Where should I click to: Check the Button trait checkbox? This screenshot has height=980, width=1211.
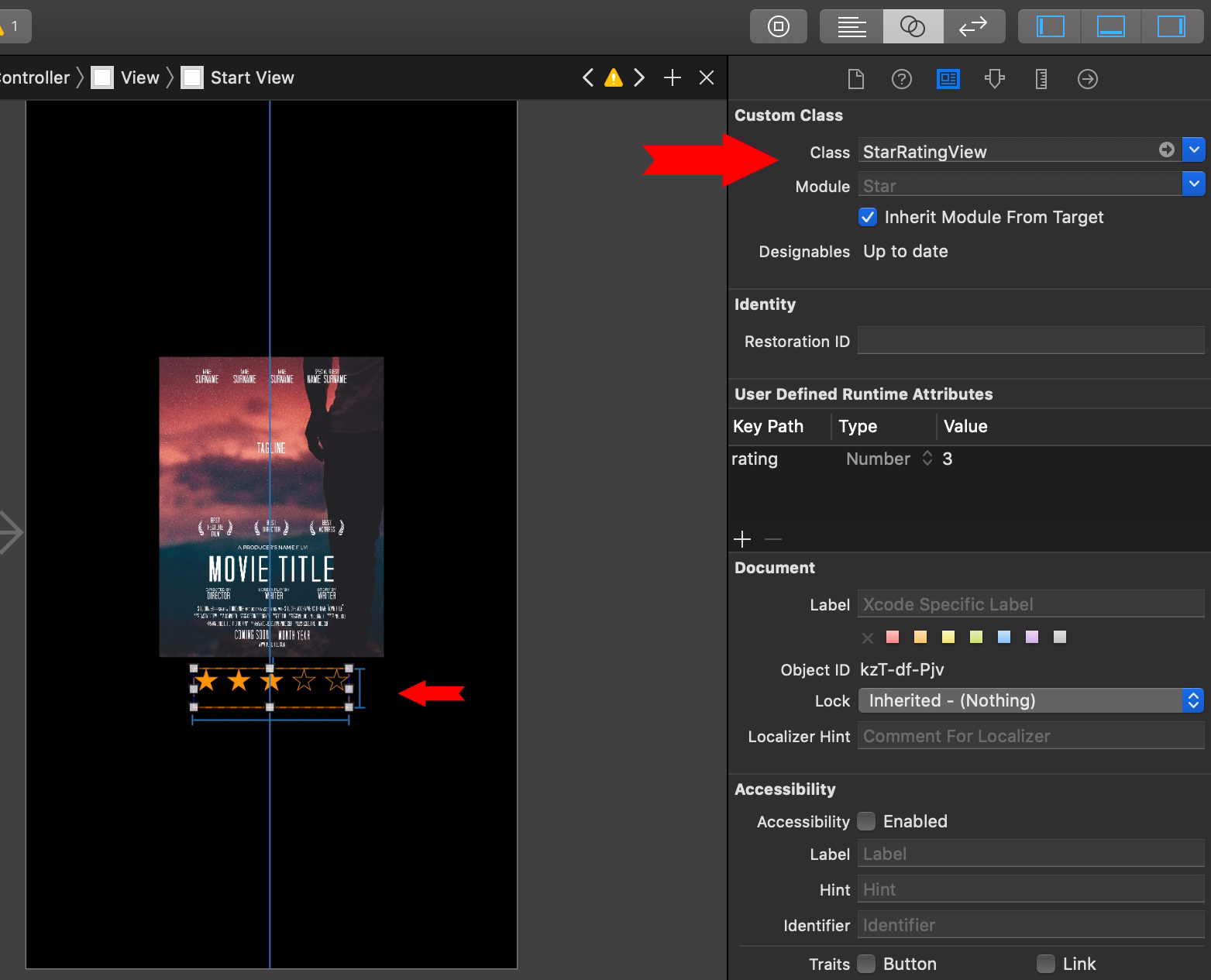pos(866,964)
